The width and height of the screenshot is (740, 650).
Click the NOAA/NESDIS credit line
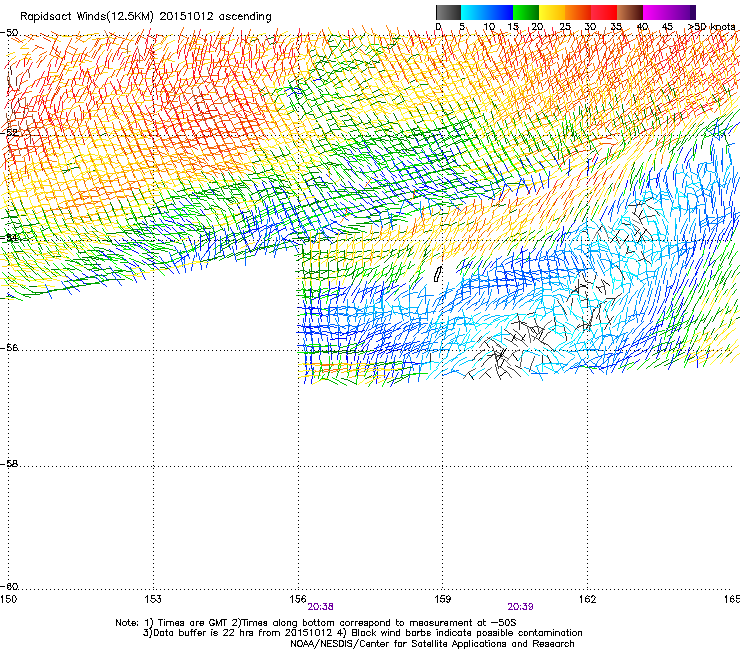point(432,644)
